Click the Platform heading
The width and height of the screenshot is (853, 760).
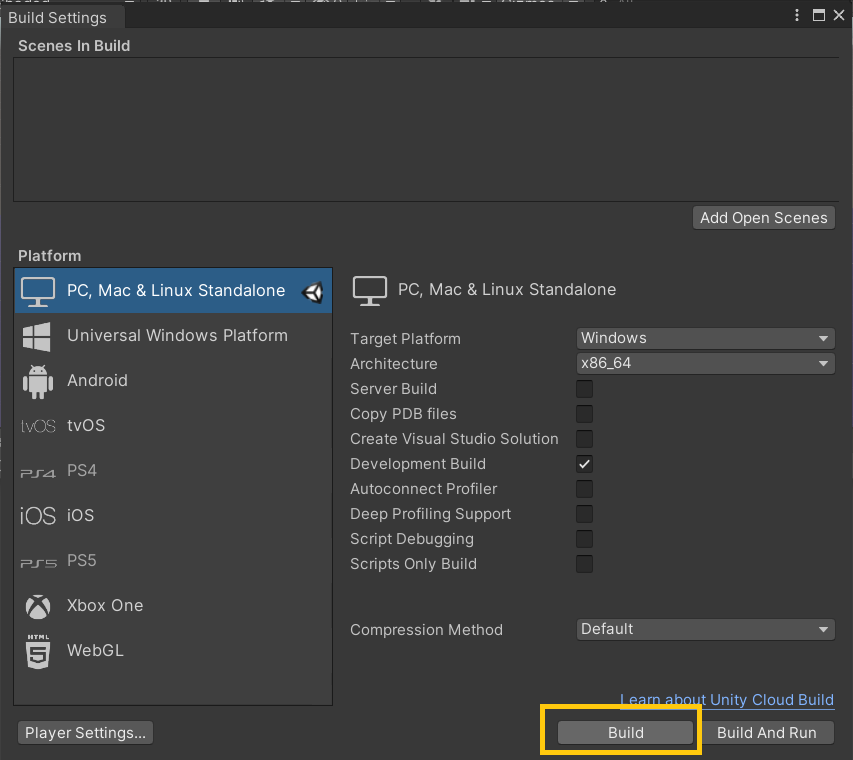point(50,256)
